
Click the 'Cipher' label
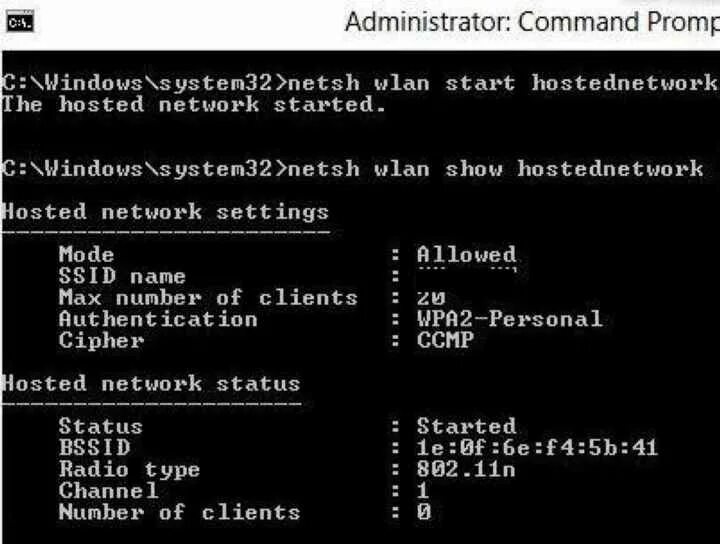[x=101, y=340]
